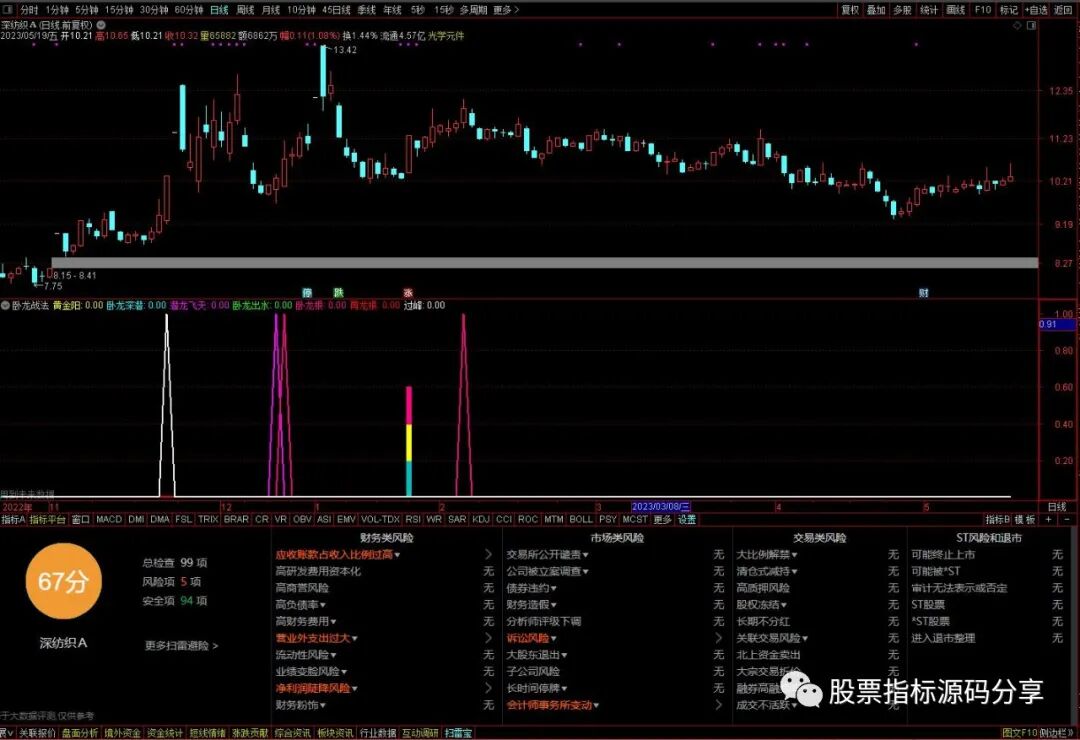Click the 统计 statistics button
This screenshot has width=1080, height=740.
[x=929, y=10]
